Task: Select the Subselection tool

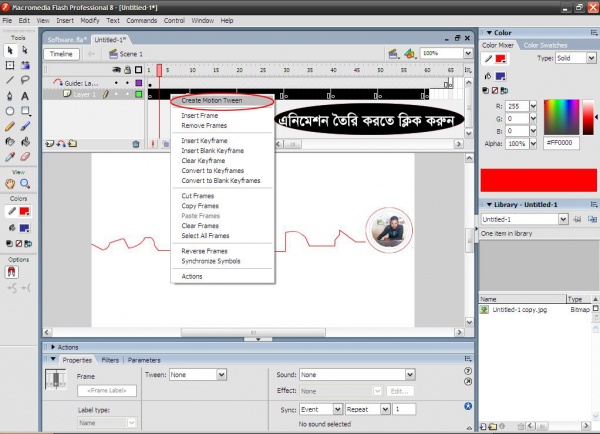Action: pyautogui.click(x=25, y=50)
